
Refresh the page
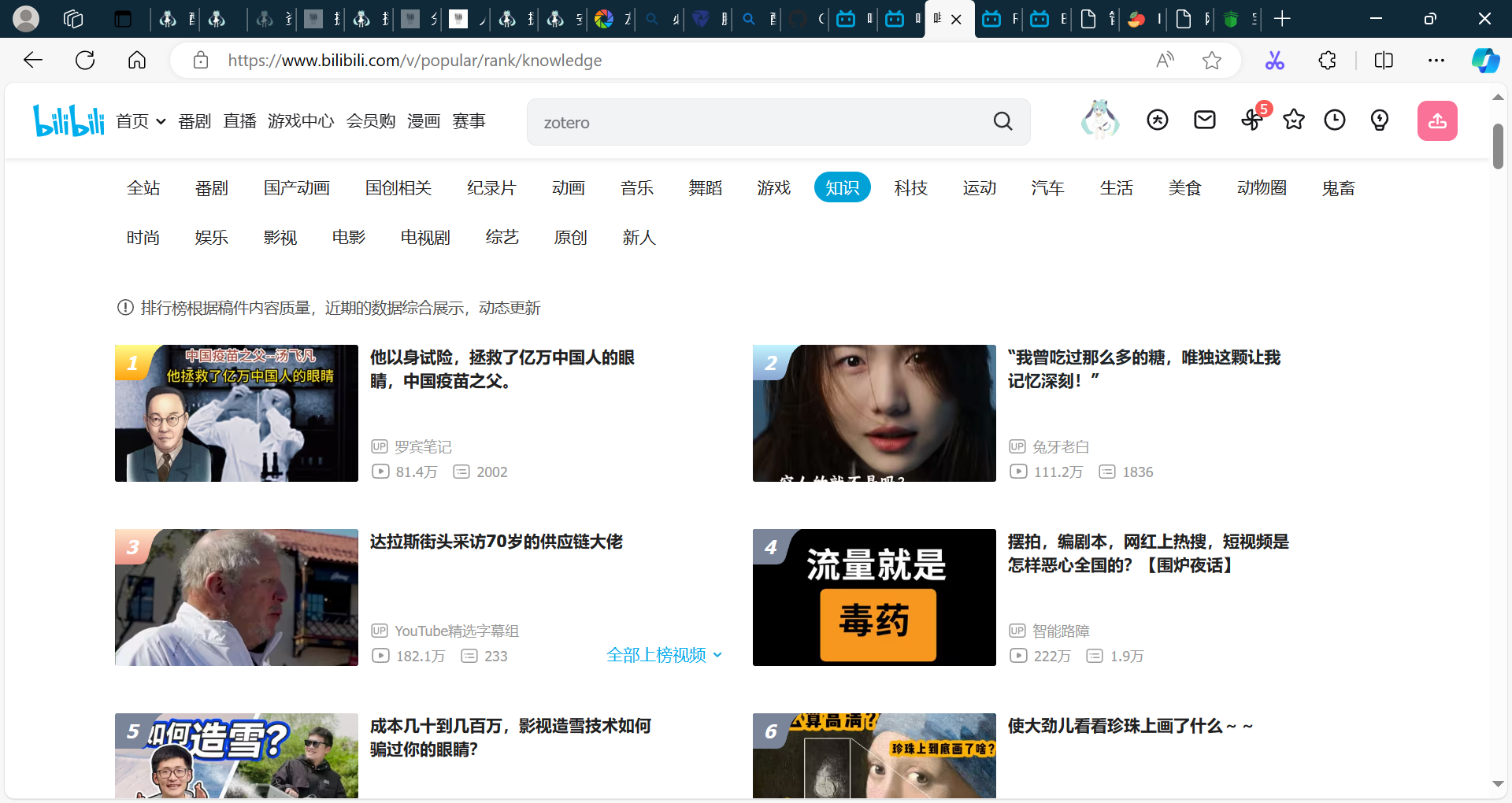pyautogui.click(x=85, y=60)
